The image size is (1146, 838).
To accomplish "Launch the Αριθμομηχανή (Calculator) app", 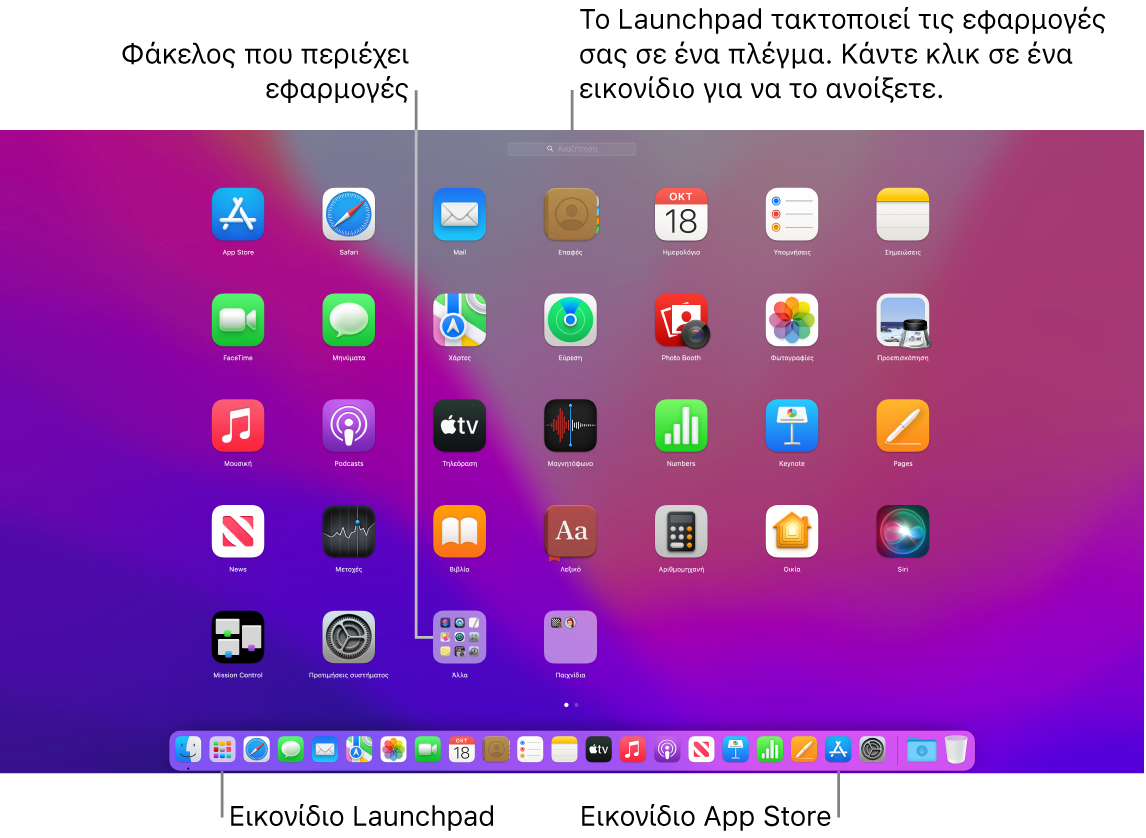I will point(680,531).
